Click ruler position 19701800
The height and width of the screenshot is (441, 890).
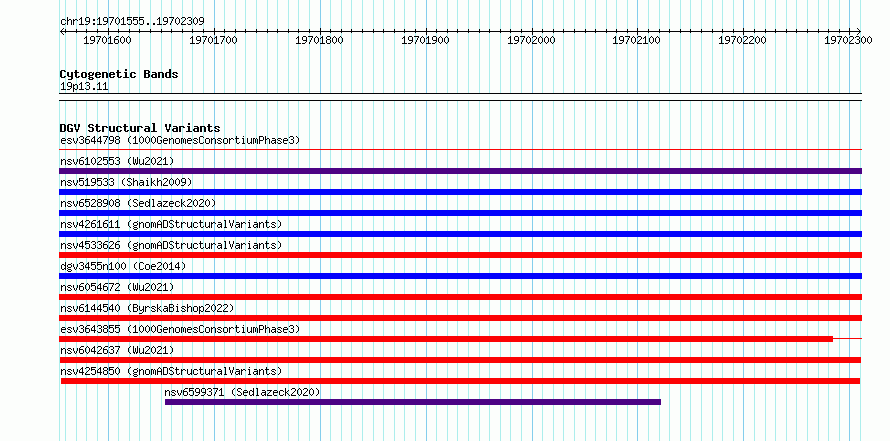tap(319, 40)
